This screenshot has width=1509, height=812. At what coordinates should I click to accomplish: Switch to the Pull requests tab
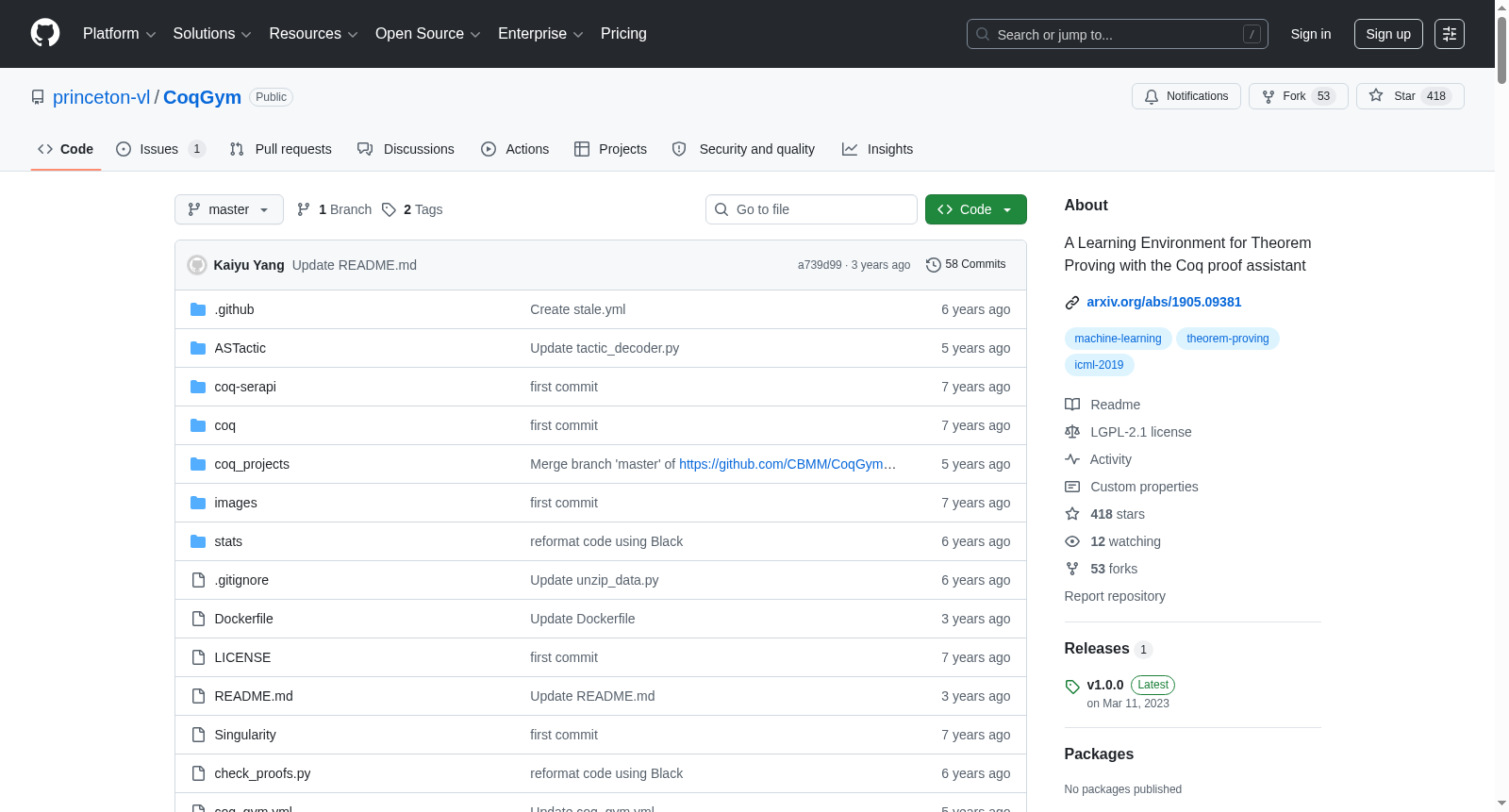pos(281,149)
